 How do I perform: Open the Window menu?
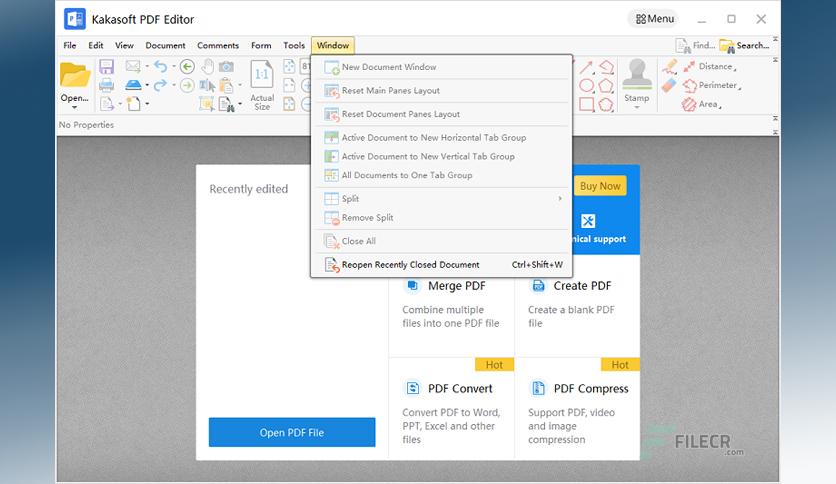click(x=333, y=46)
